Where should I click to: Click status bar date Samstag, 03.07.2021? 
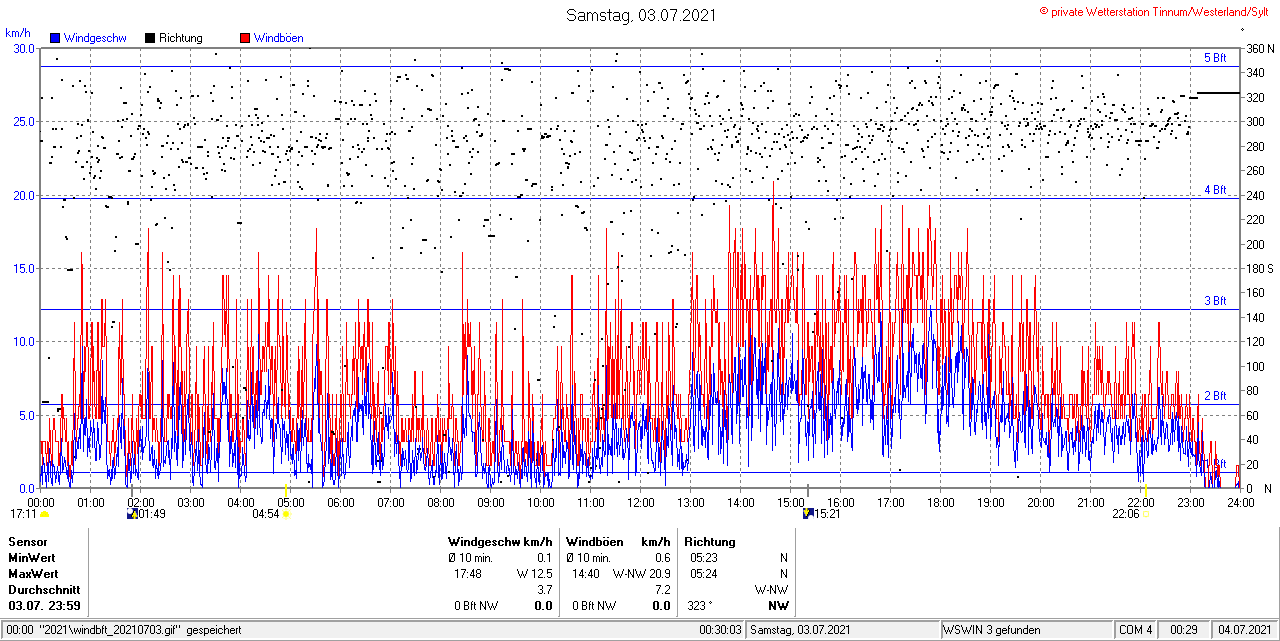[x=801, y=630]
